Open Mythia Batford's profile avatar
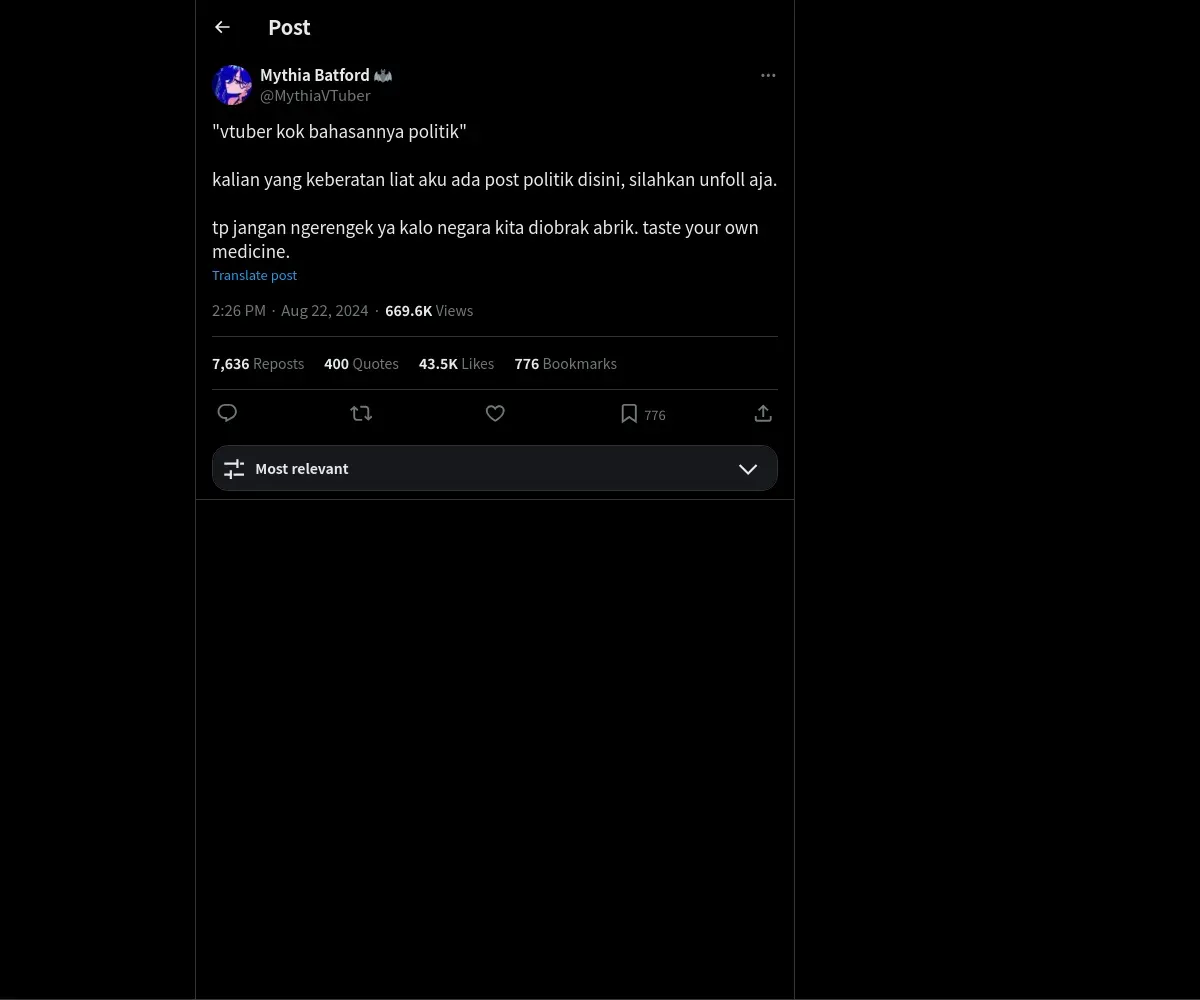 [x=232, y=85]
